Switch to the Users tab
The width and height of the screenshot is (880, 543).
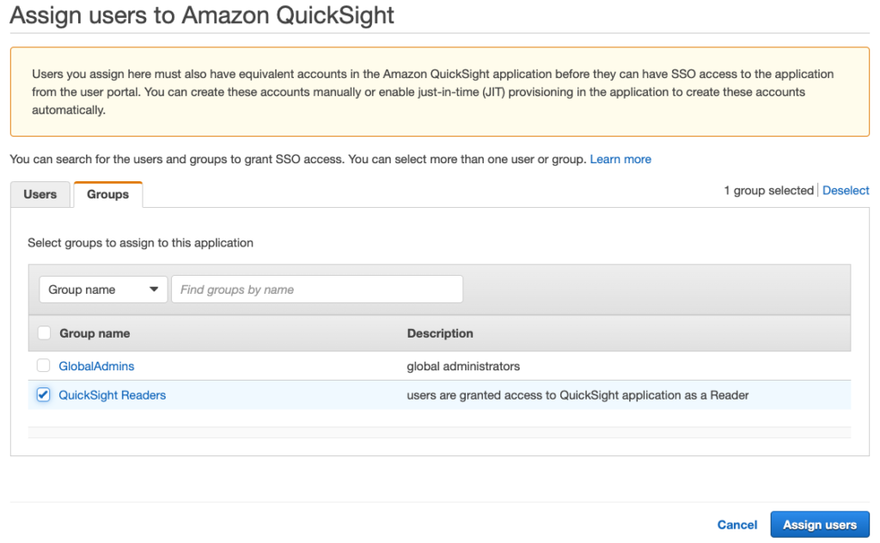tap(40, 194)
